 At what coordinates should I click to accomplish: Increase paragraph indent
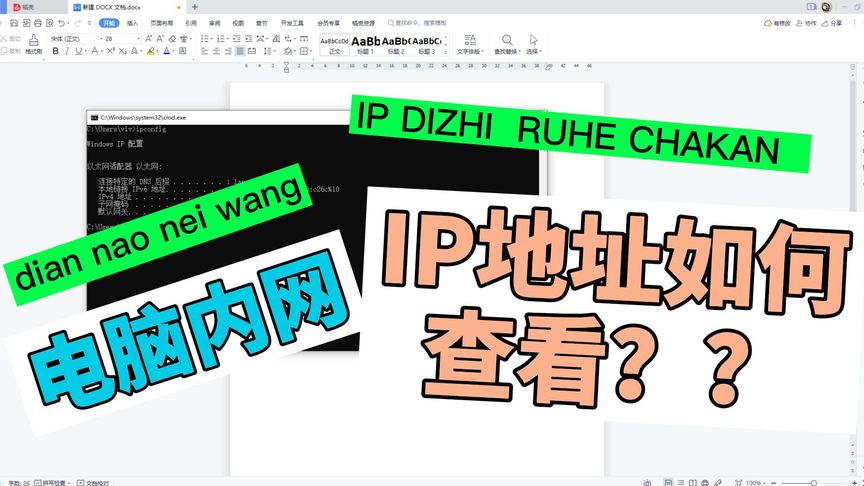pos(249,39)
